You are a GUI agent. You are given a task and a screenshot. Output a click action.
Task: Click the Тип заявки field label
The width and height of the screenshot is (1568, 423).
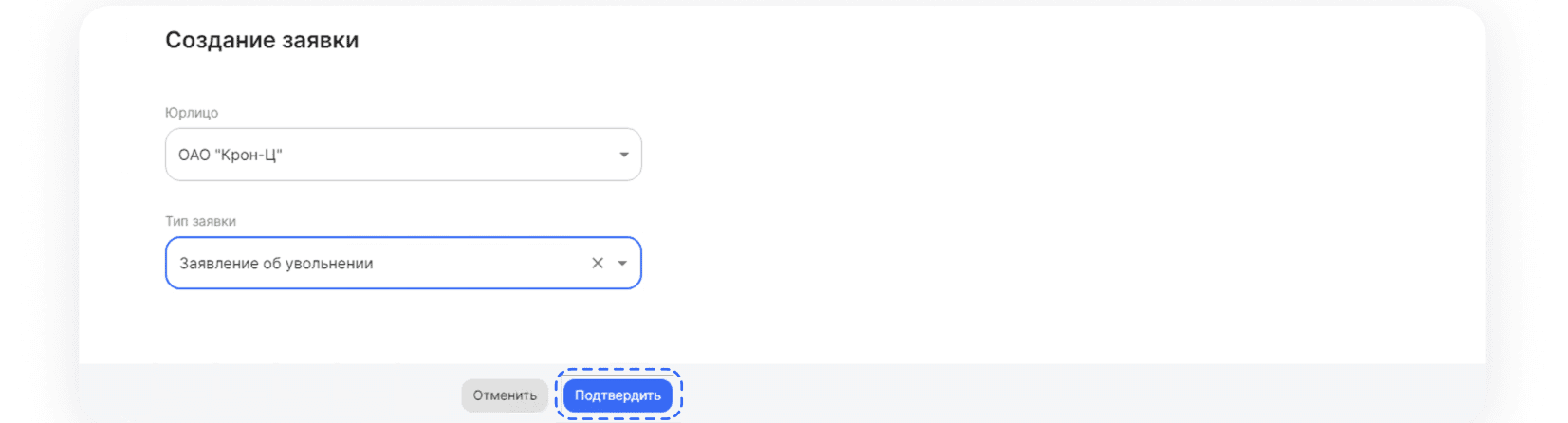click(x=200, y=221)
